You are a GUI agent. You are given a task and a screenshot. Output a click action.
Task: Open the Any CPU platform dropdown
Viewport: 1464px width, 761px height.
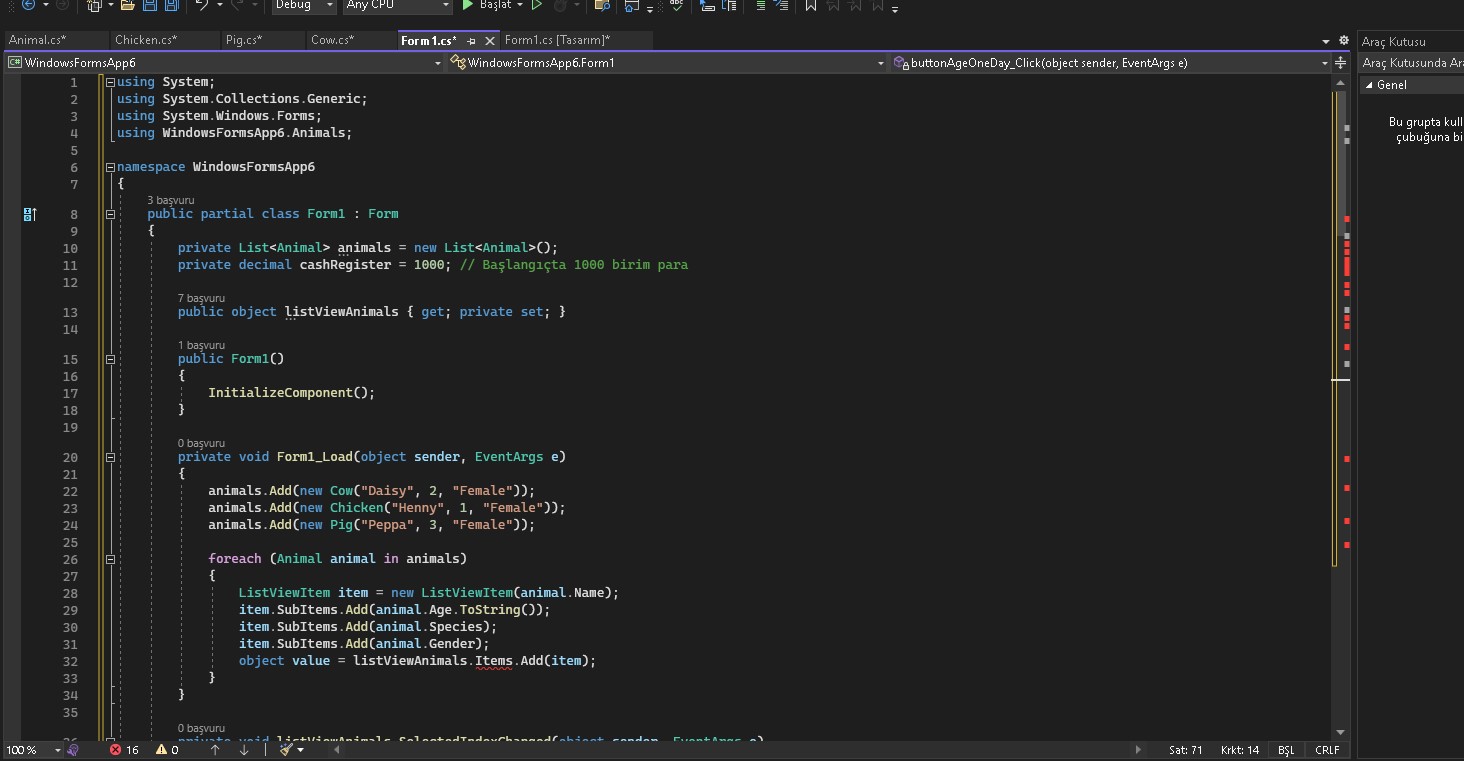click(397, 5)
